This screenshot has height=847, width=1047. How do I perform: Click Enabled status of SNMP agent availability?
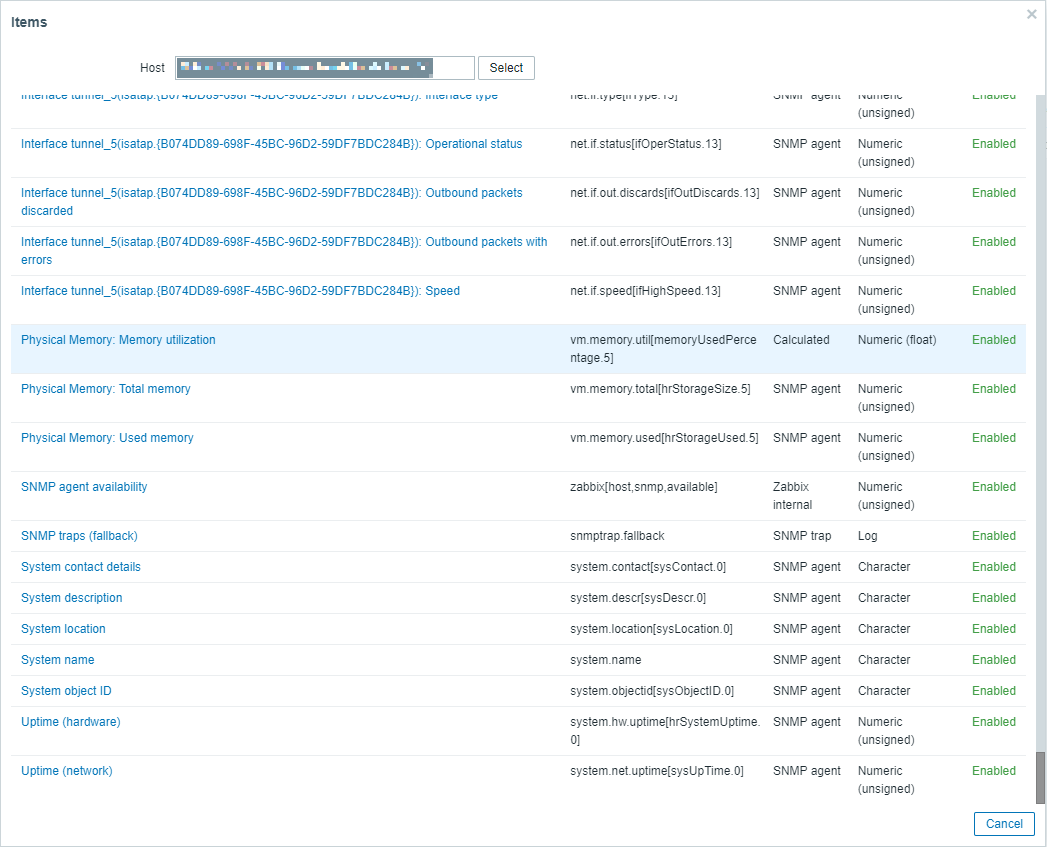[x=993, y=486]
